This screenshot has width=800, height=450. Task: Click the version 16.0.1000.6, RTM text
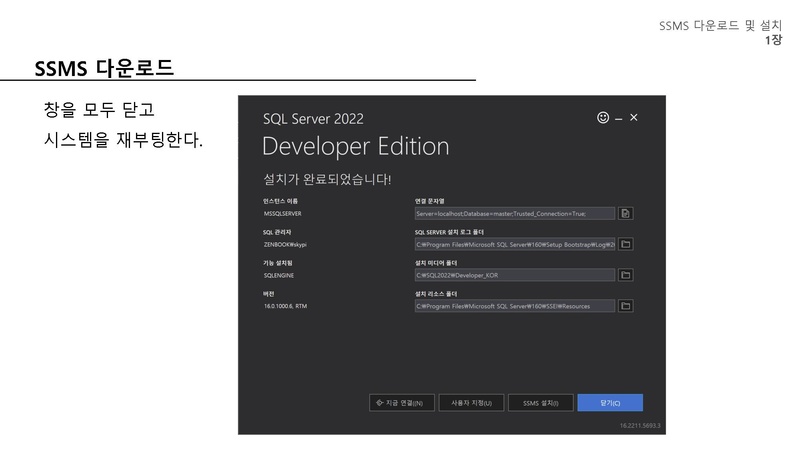point(285,306)
